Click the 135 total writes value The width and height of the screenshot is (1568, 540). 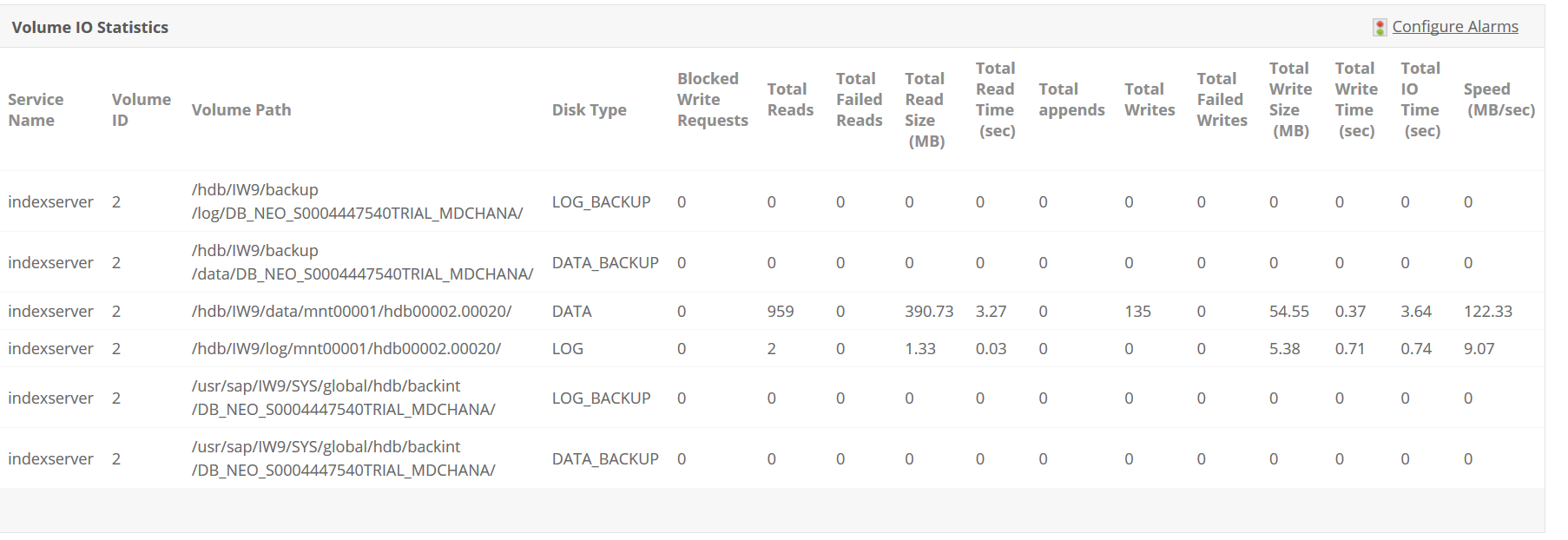tap(1137, 311)
